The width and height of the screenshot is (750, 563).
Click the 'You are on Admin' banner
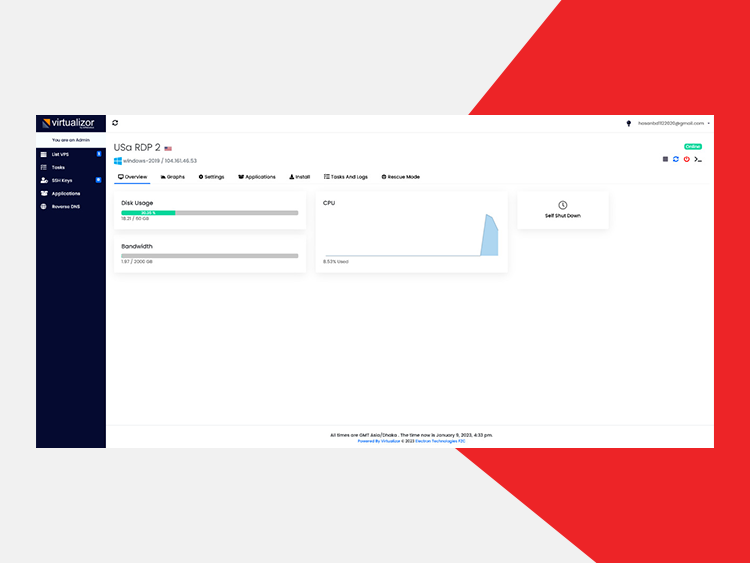71,140
